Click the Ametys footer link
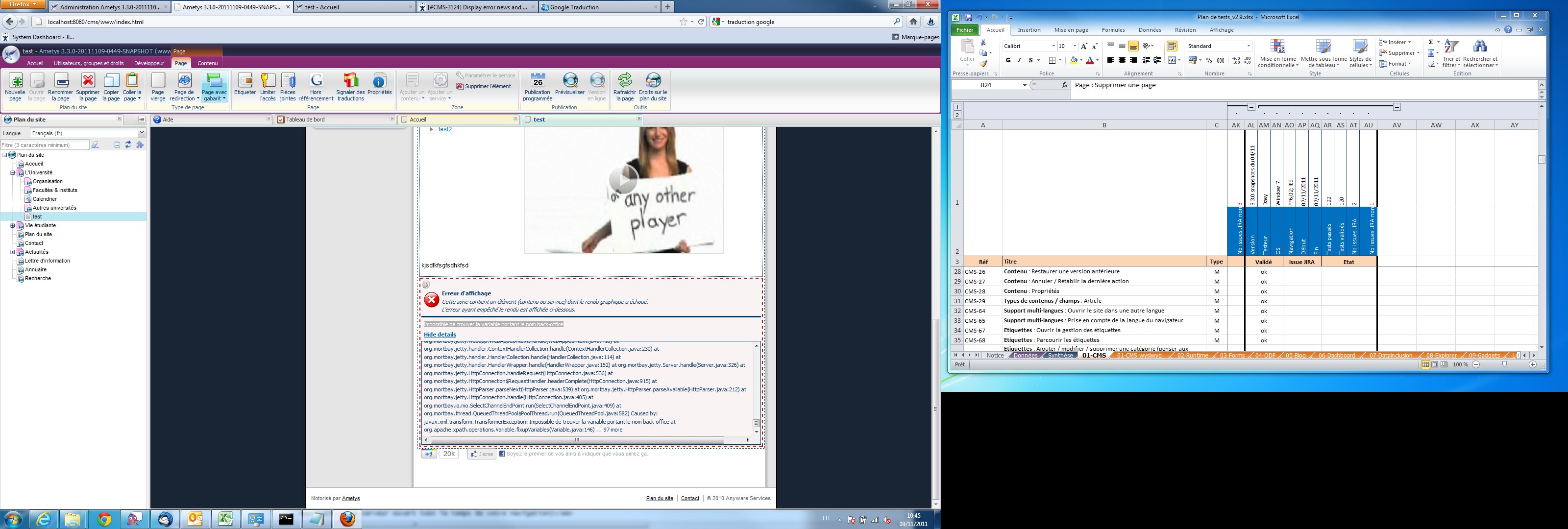1568x529 pixels. (351, 499)
